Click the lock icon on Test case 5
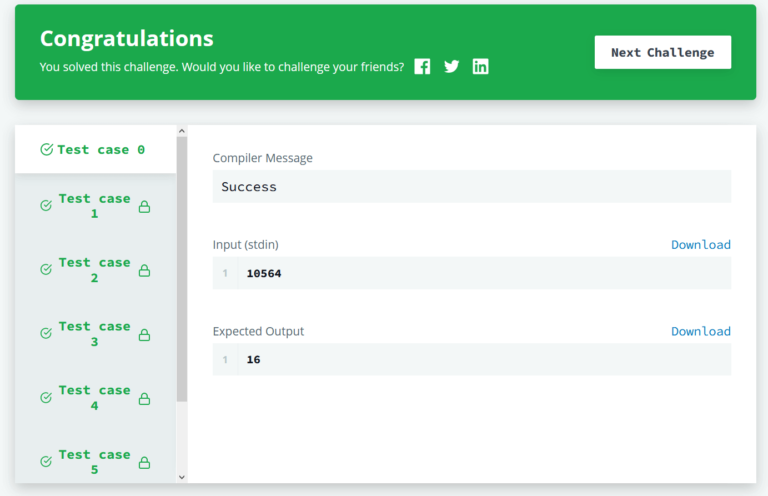Screen dimensions: 768x496 [144, 462]
